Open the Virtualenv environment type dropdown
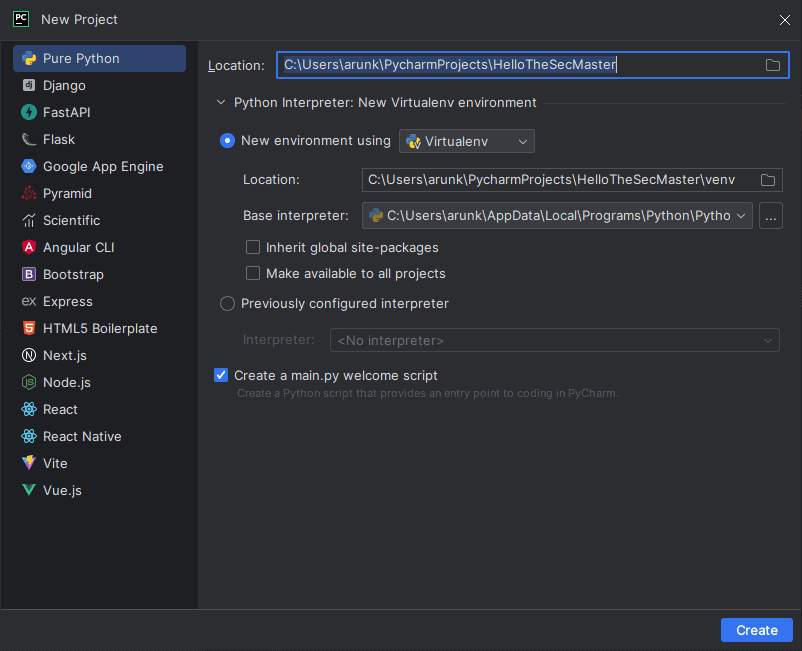The height and width of the screenshot is (651, 802). pos(466,141)
